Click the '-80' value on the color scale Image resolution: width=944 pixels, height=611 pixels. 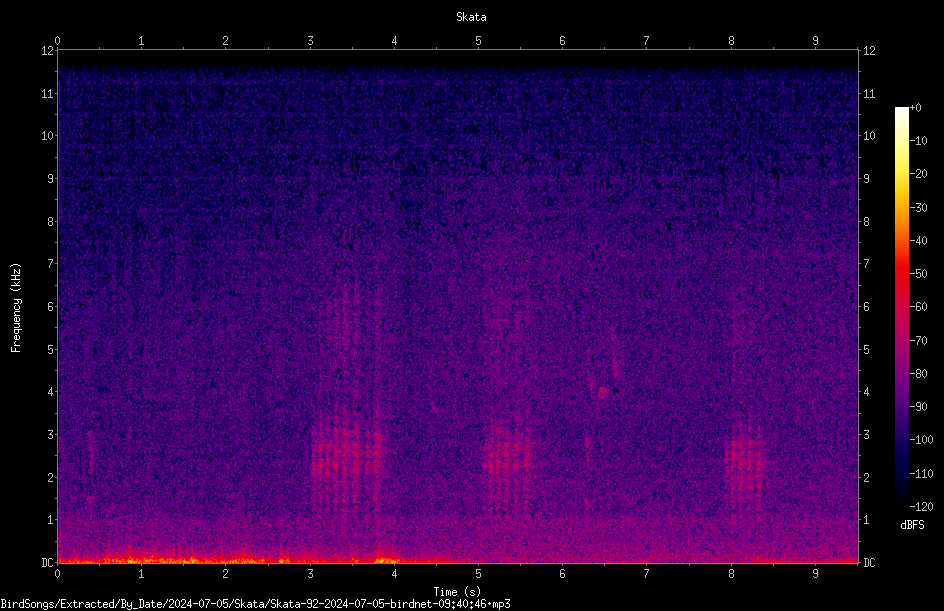pos(918,374)
